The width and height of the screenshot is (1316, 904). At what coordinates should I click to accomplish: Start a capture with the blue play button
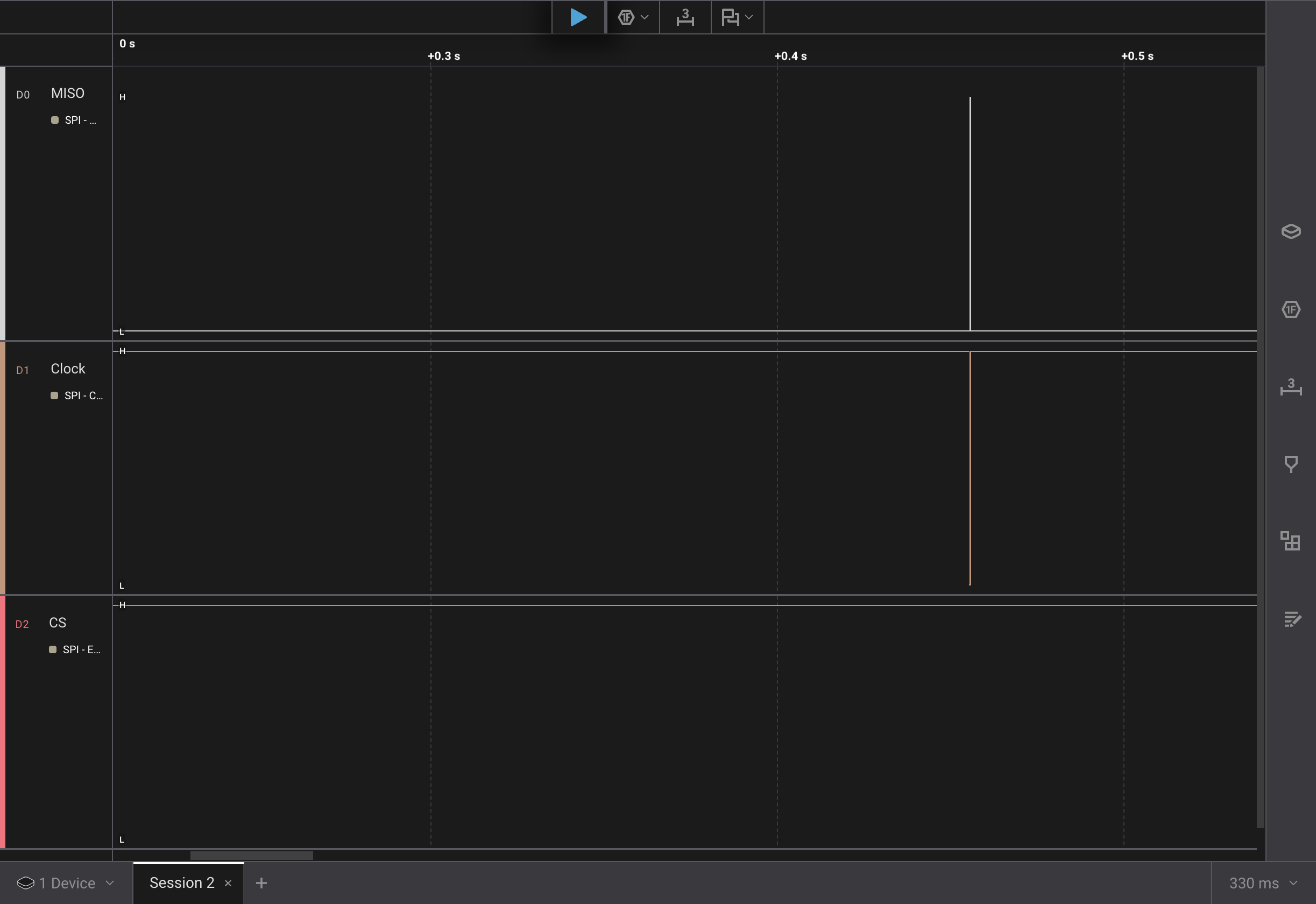(x=578, y=17)
